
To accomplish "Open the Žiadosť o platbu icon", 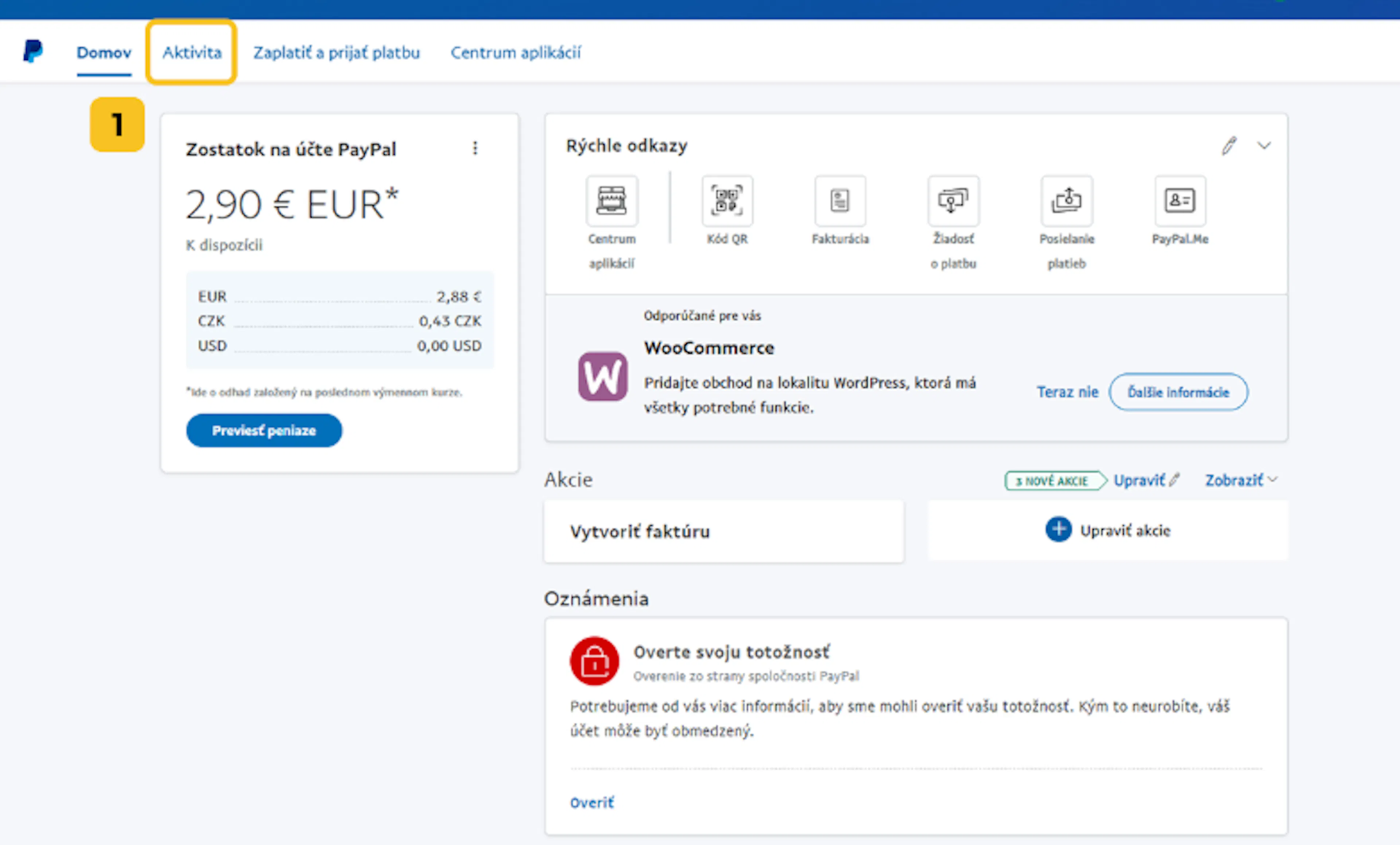I will [953, 200].
